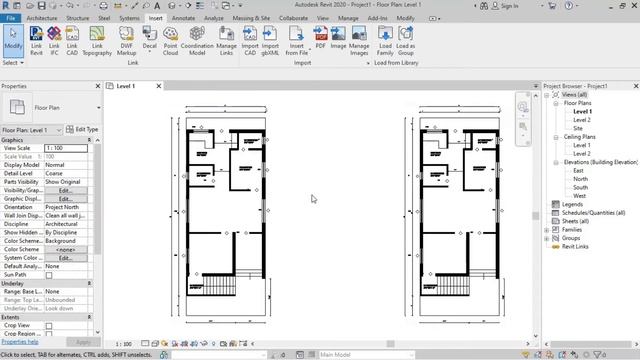
Task: Collapse the Graphics properties section
Action: tap(89, 140)
